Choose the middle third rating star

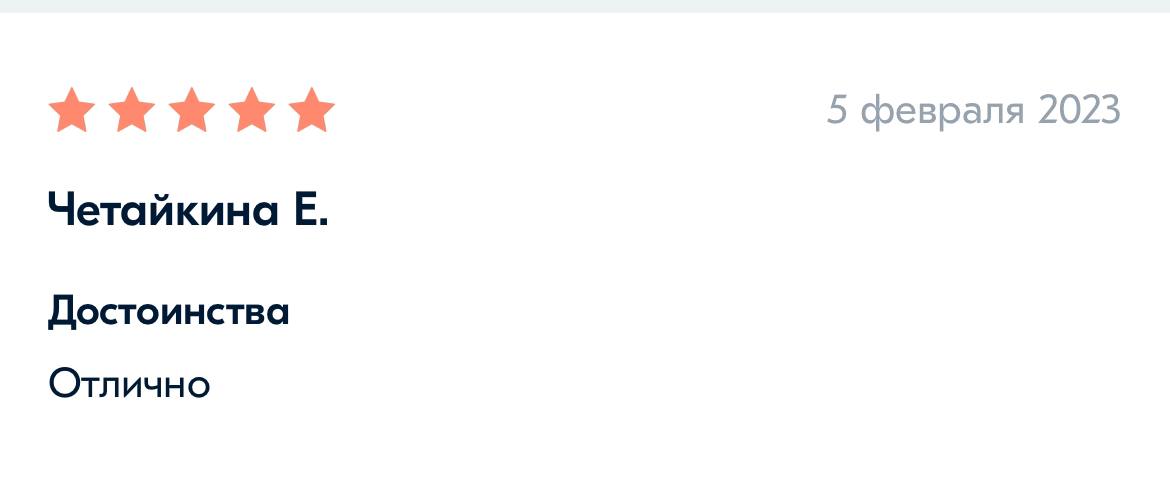click(192, 110)
